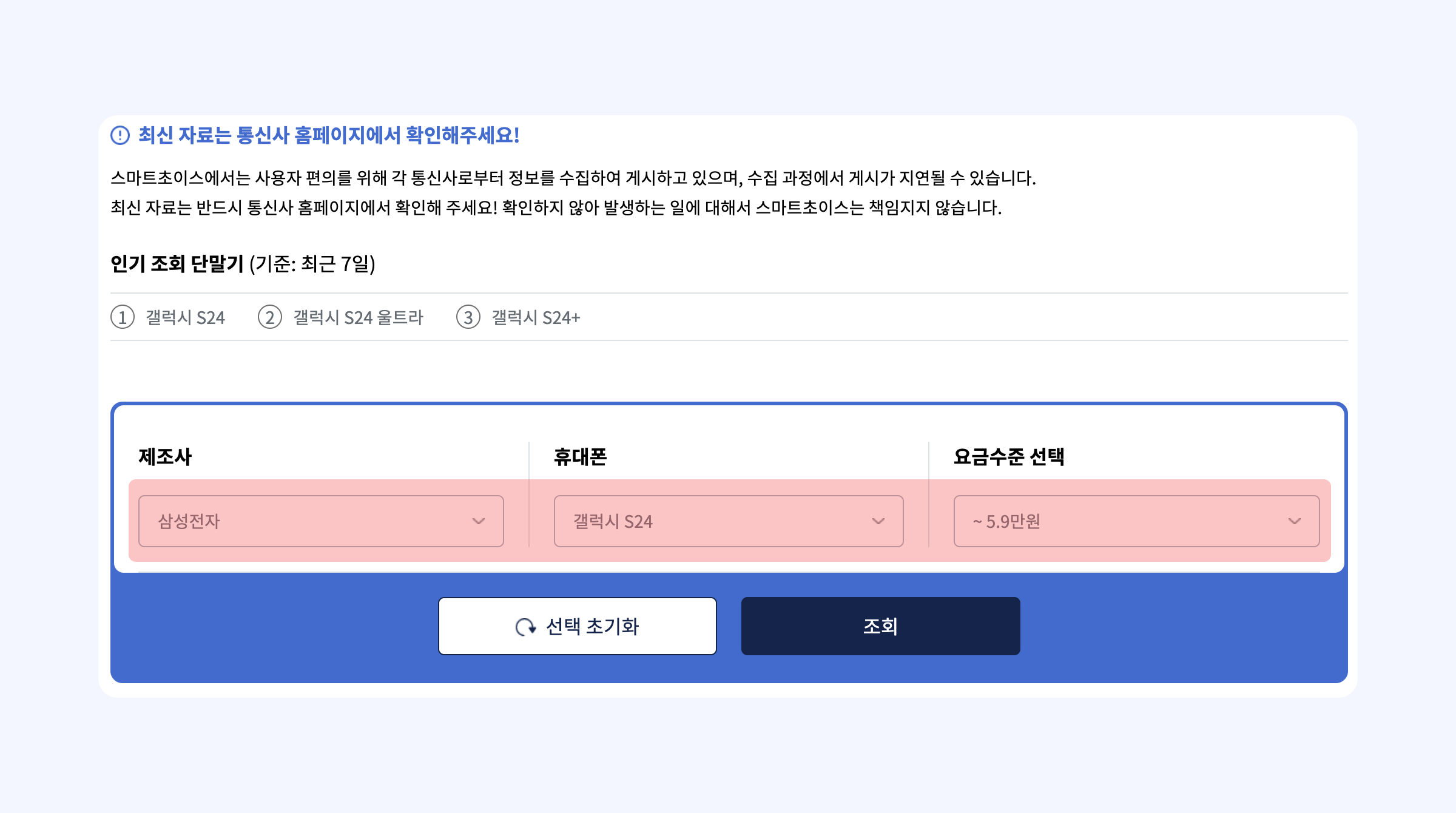Click the 선택 초기화 reset button
Viewport: 1456px width, 813px height.
[x=576, y=626]
